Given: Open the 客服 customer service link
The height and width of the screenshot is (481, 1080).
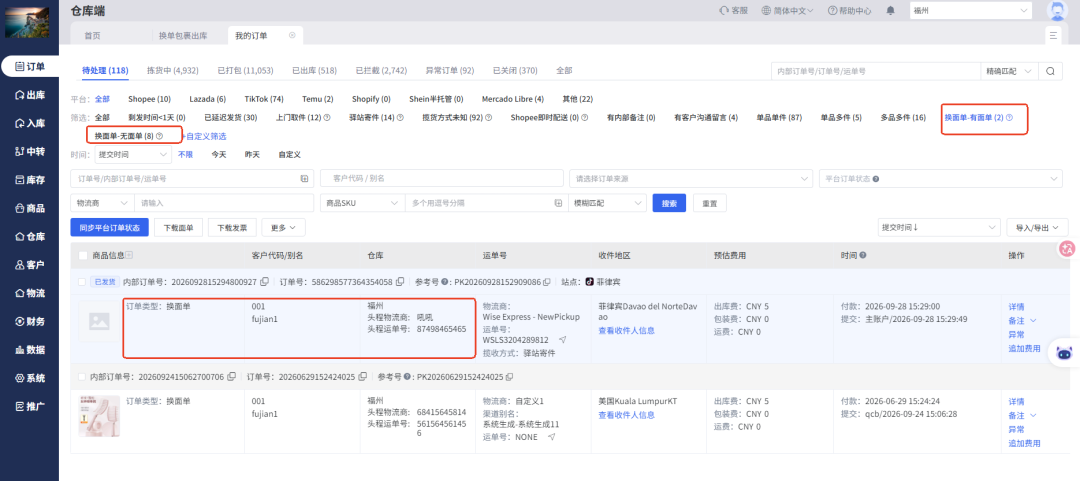Looking at the screenshot, I should tap(733, 10).
